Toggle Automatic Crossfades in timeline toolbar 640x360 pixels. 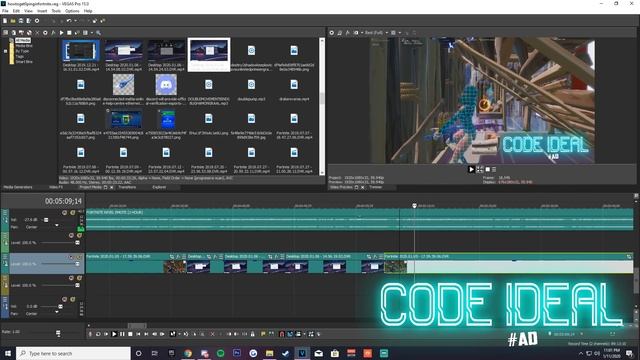pos(290,334)
